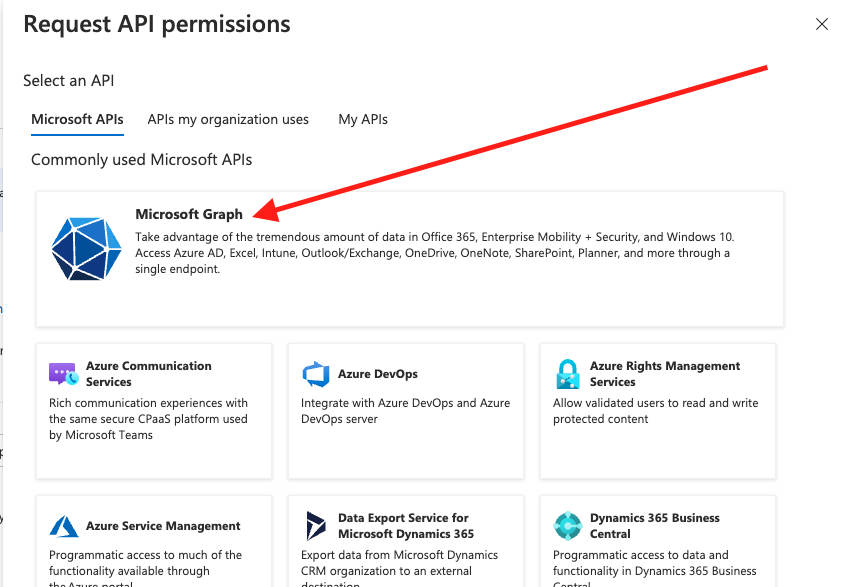Click the Azure DevOps logo icon
842x587 pixels.
click(x=316, y=374)
